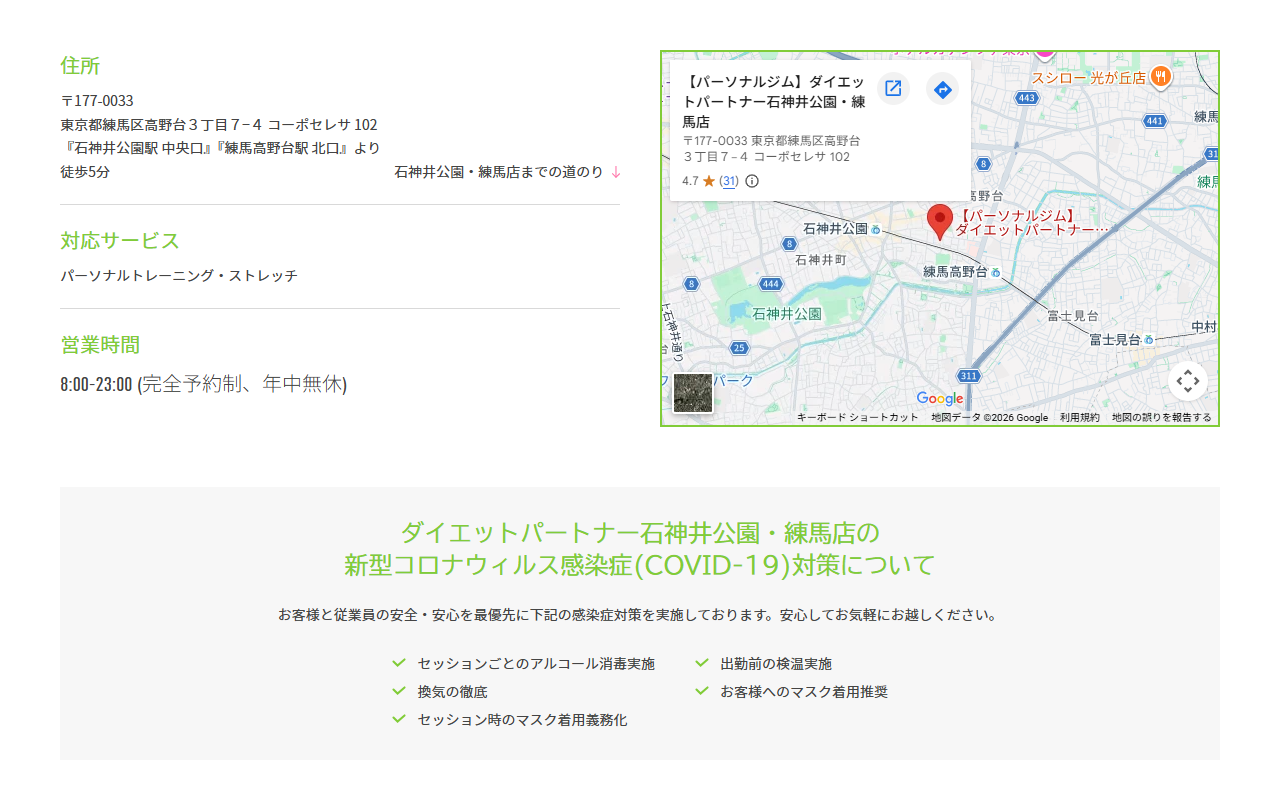1280x800 pixels.
Task: Open the map camera controls button
Action: 1187,381
